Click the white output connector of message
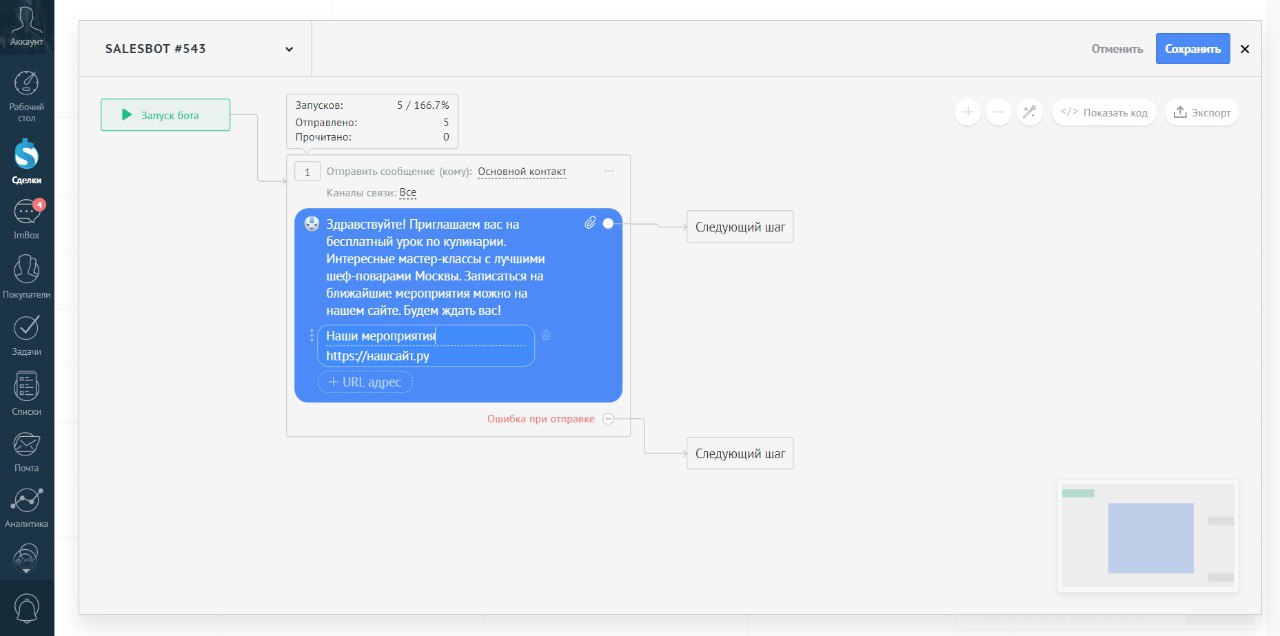1280x636 pixels. point(608,224)
